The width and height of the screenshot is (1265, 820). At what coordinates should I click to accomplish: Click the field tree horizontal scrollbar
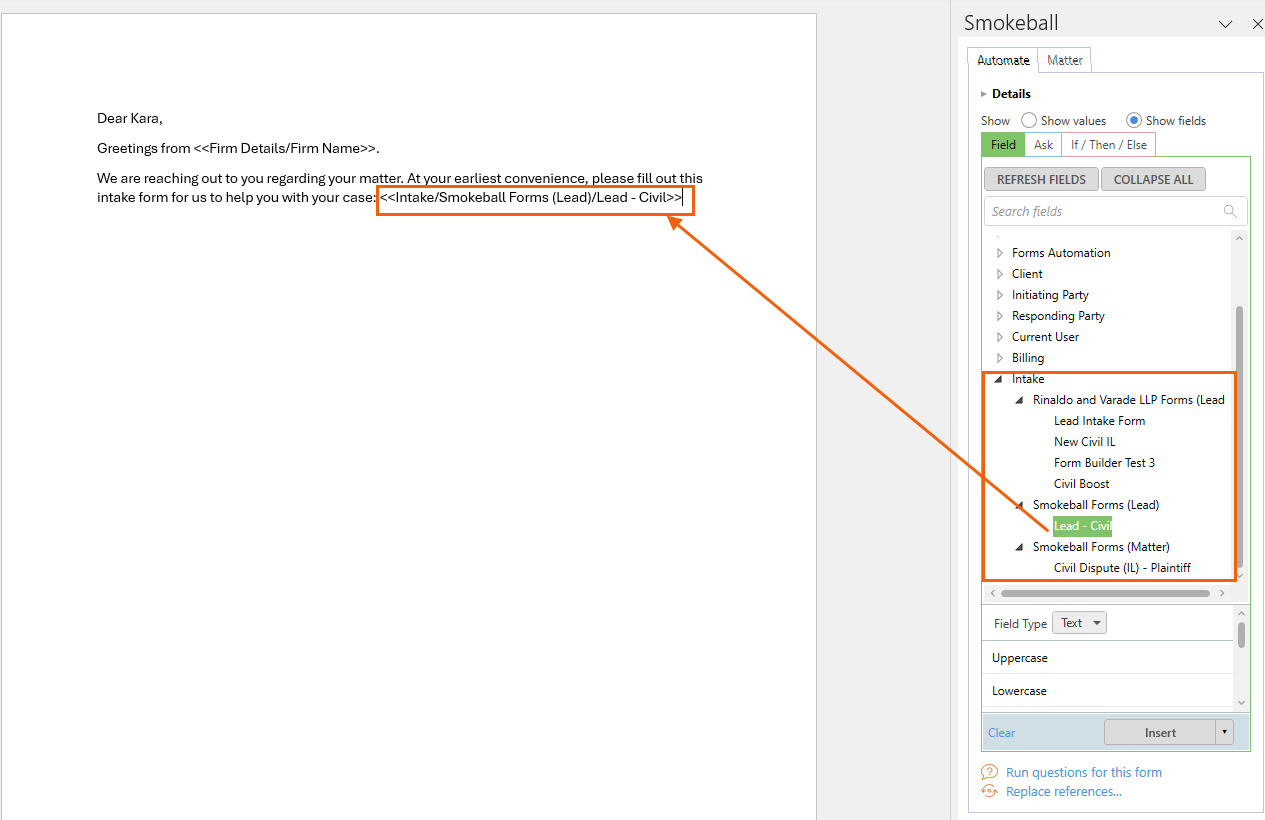[x=1105, y=593]
